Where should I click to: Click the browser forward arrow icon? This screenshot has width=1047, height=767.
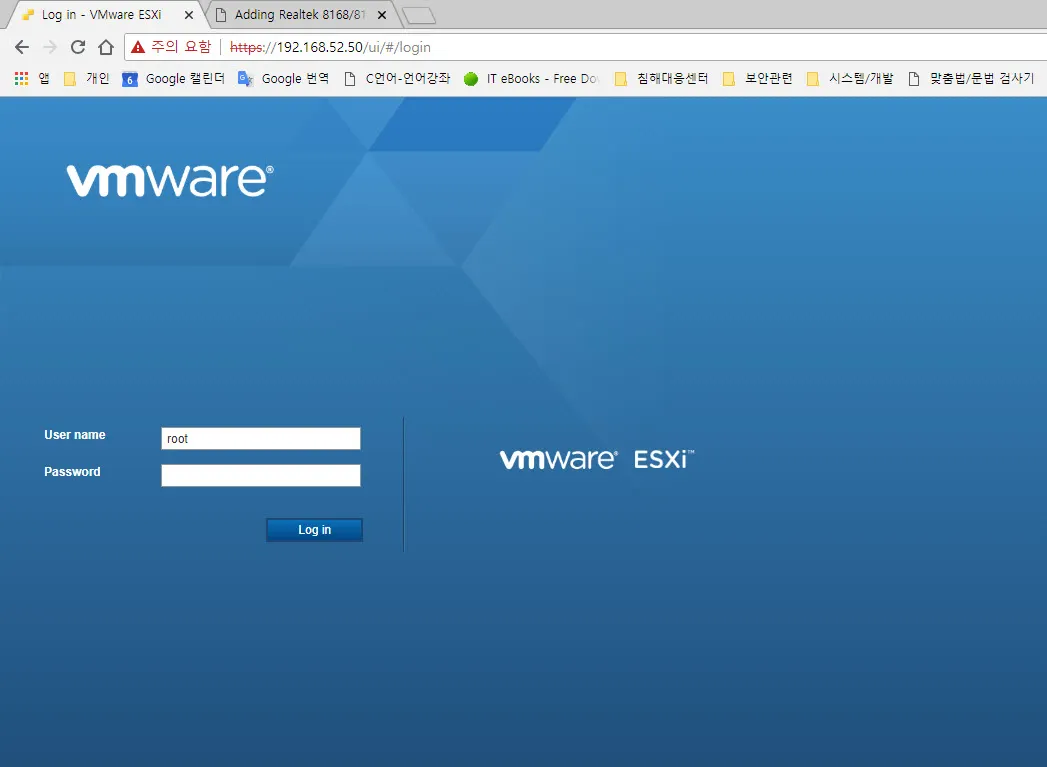[x=50, y=47]
